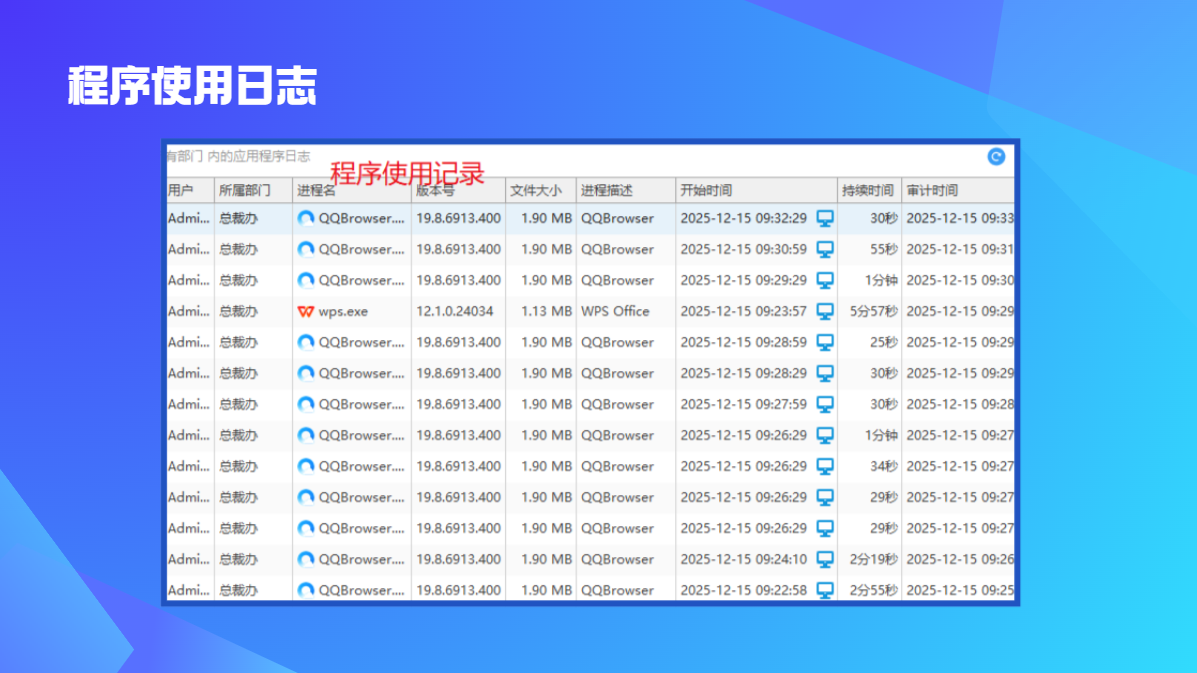Sort by the 持续时间 column header
Screen dimensions: 1197x673
click(x=868, y=190)
